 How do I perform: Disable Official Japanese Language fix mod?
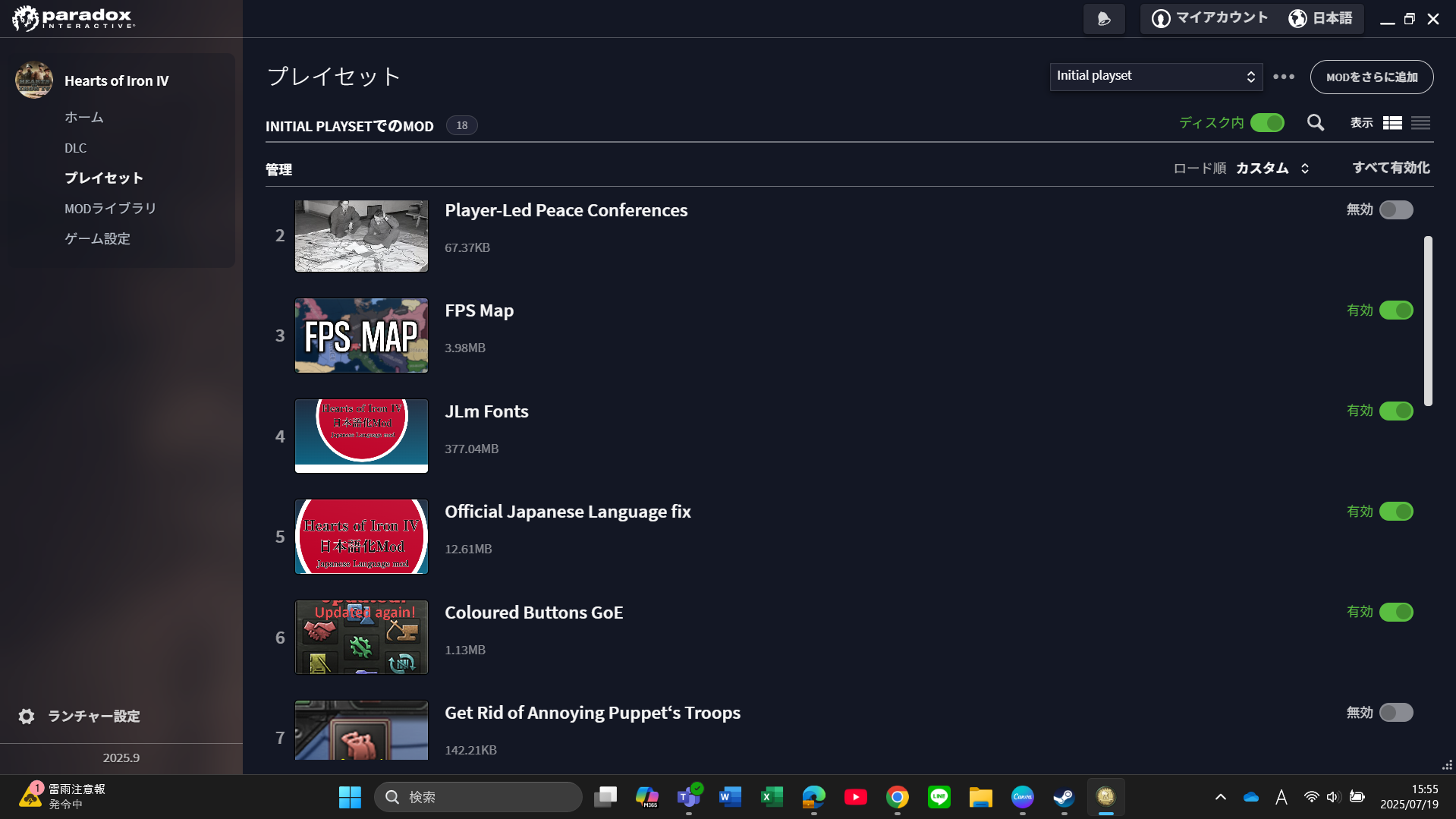click(1396, 512)
